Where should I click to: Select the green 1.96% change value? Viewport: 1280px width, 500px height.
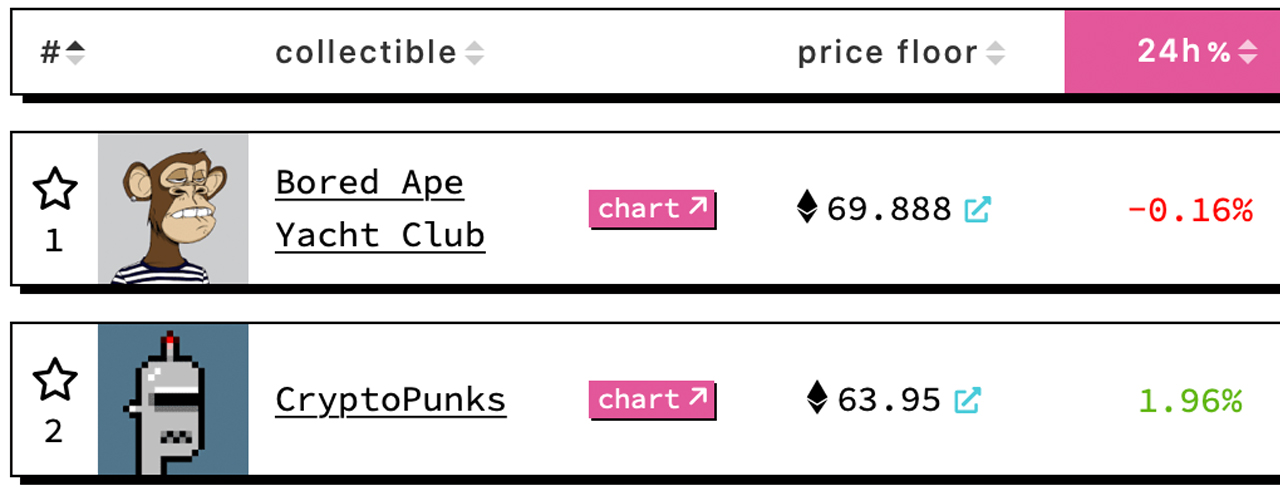pos(1190,401)
